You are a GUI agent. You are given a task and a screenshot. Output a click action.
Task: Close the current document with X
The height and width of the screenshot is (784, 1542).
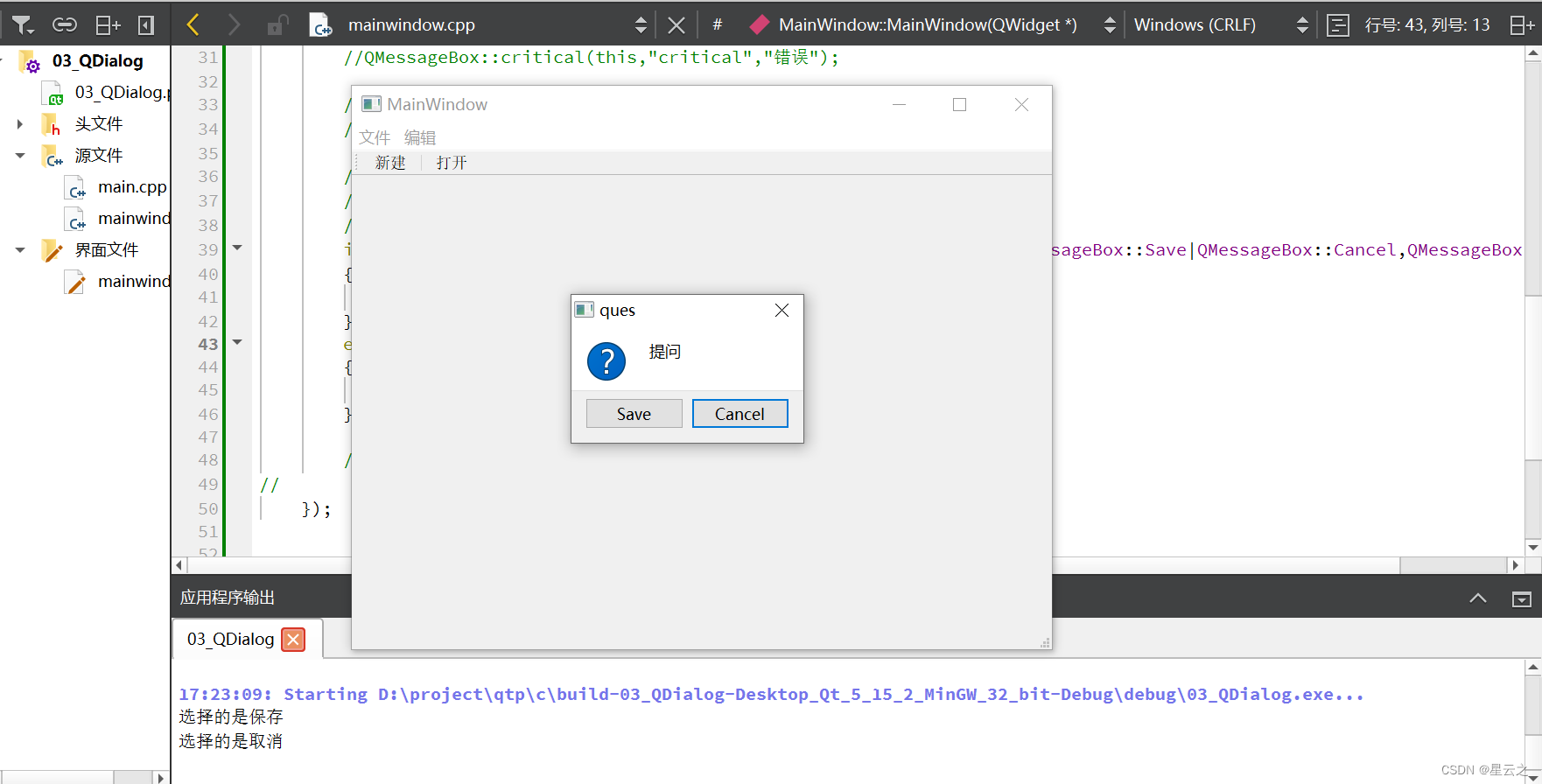click(676, 25)
